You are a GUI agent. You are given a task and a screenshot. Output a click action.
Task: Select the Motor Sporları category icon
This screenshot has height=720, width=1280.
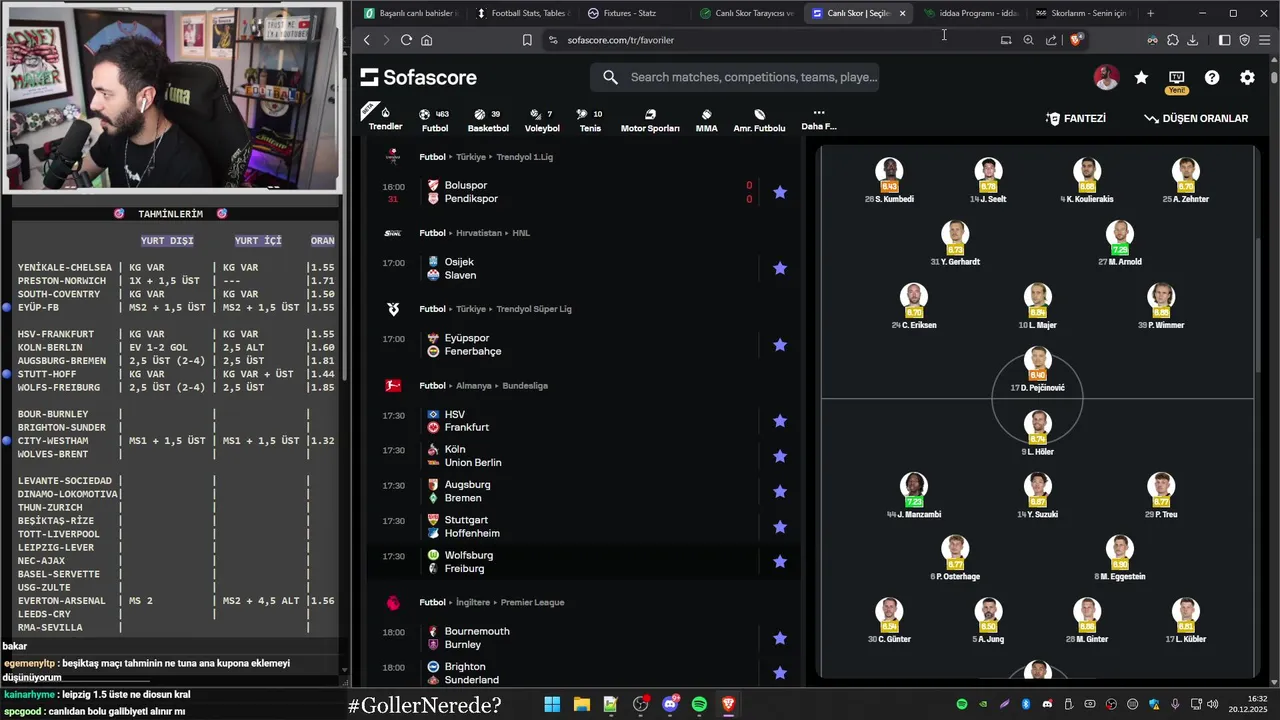650,120
